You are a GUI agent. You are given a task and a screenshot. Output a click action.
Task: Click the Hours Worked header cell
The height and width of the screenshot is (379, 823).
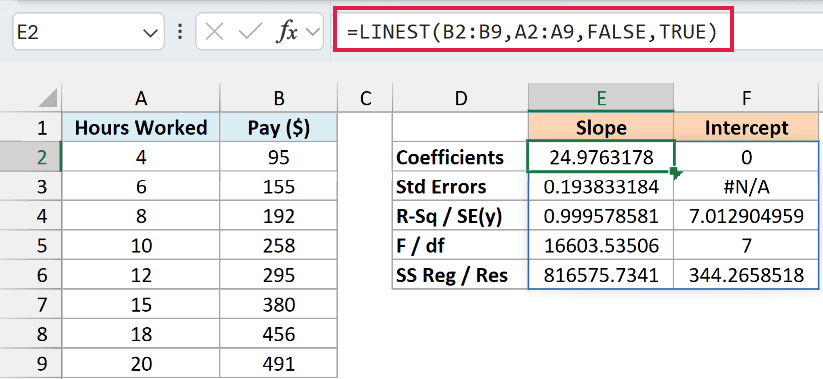pos(141,128)
